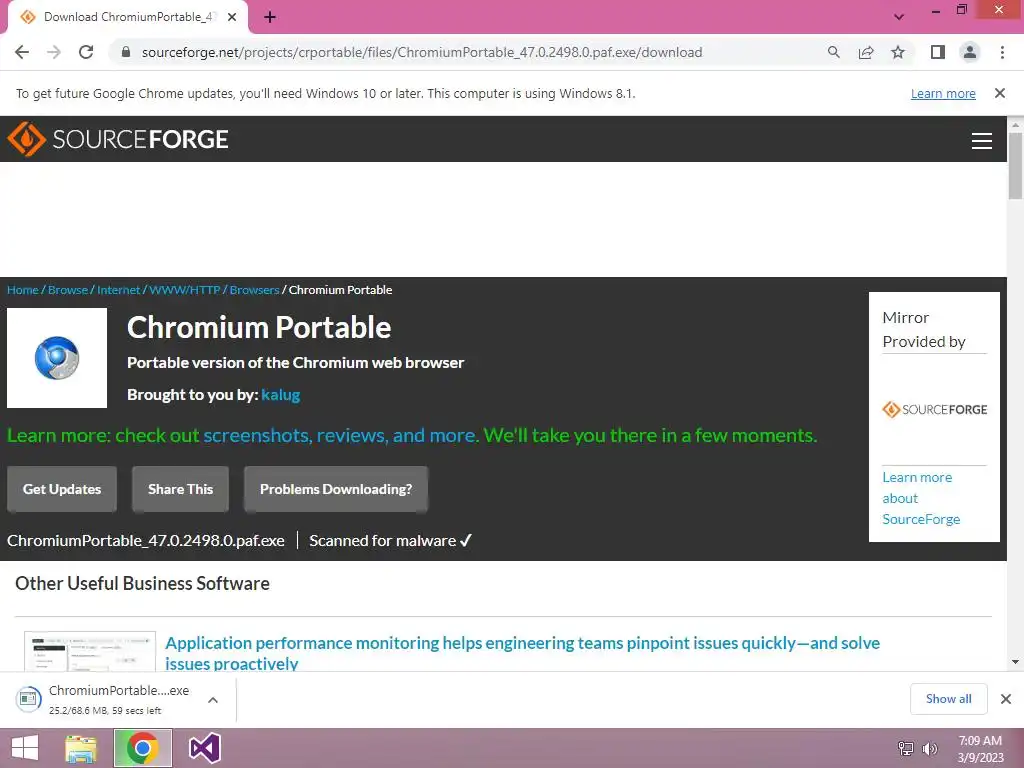Go to Browsers breadcrumb
Image resolution: width=1024 pixels, height=768 pixels.
pyautogui.click(x=254, y=290)
